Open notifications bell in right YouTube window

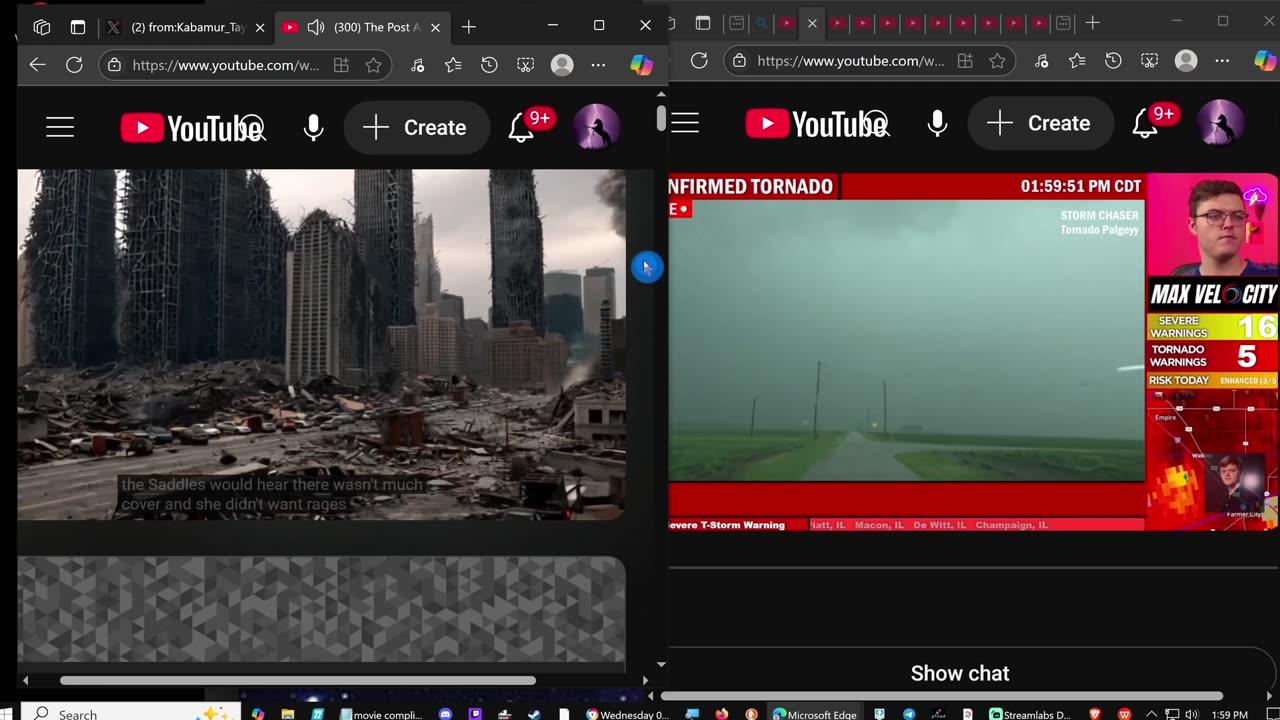point(1146,124)
